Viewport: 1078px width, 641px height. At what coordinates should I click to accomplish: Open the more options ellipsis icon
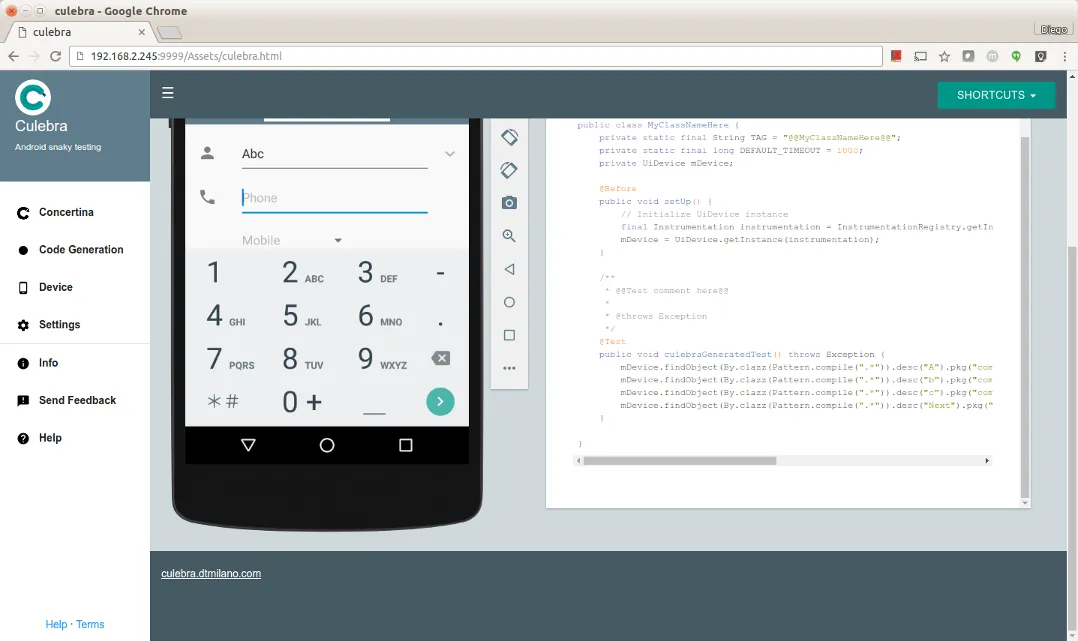[x=509, y=368]
